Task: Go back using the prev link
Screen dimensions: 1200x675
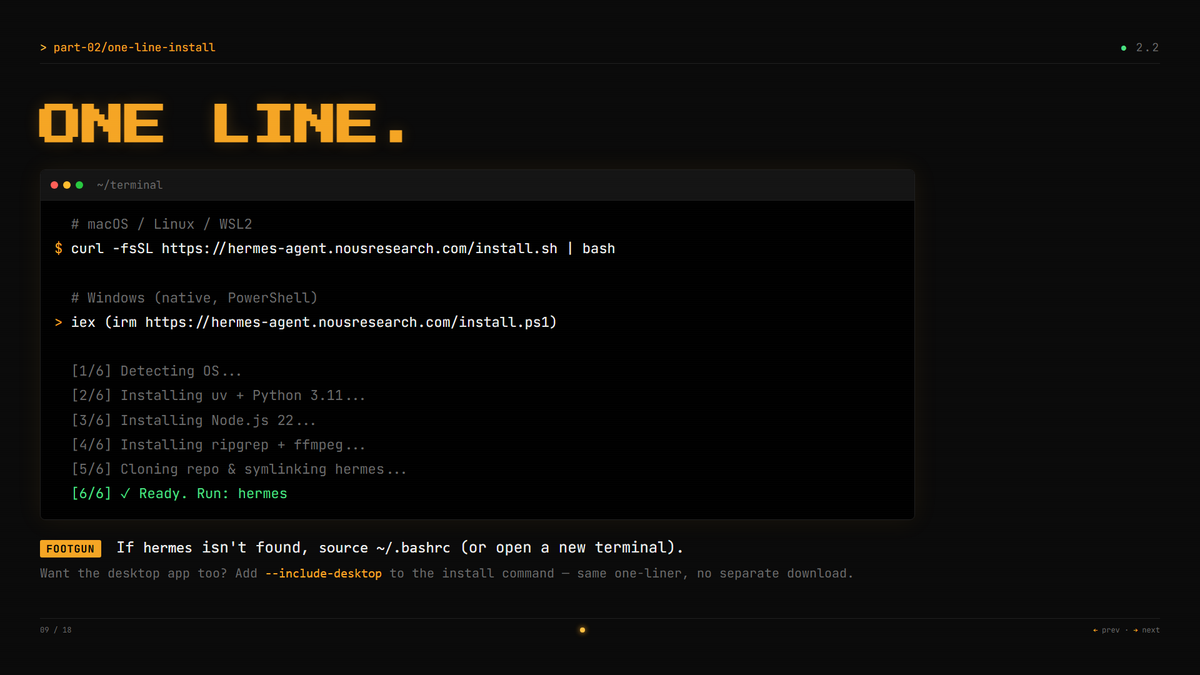Action: coord(1106,630)
